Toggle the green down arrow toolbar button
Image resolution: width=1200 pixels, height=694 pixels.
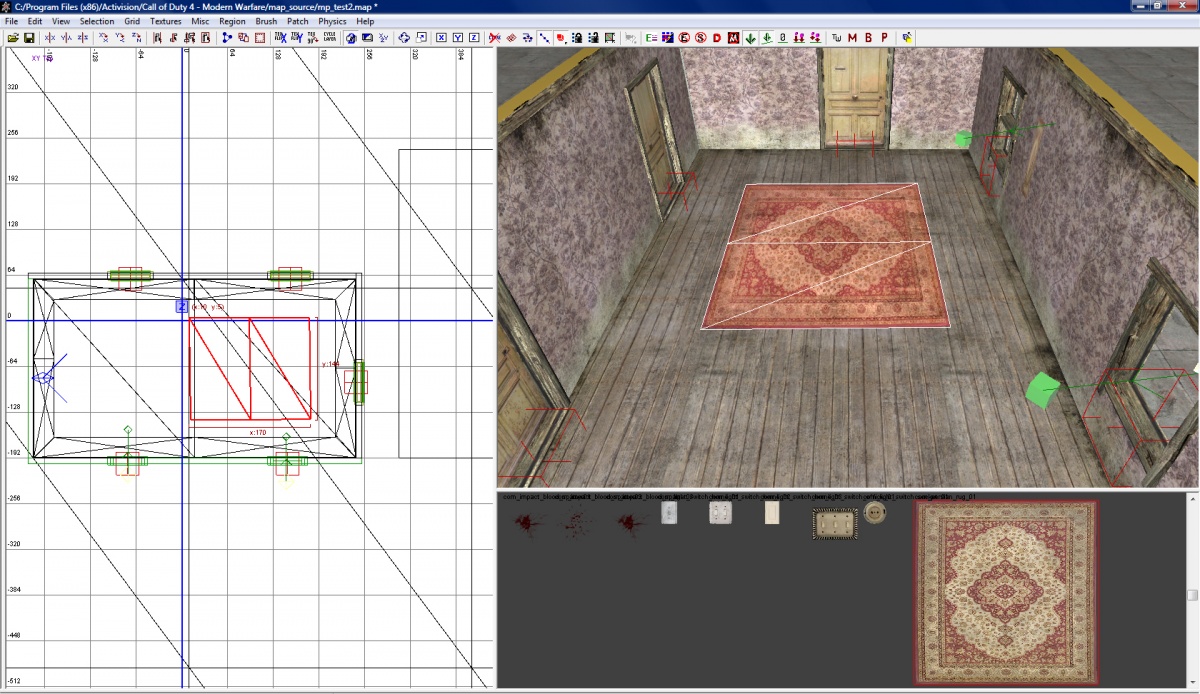pos(750,38)
